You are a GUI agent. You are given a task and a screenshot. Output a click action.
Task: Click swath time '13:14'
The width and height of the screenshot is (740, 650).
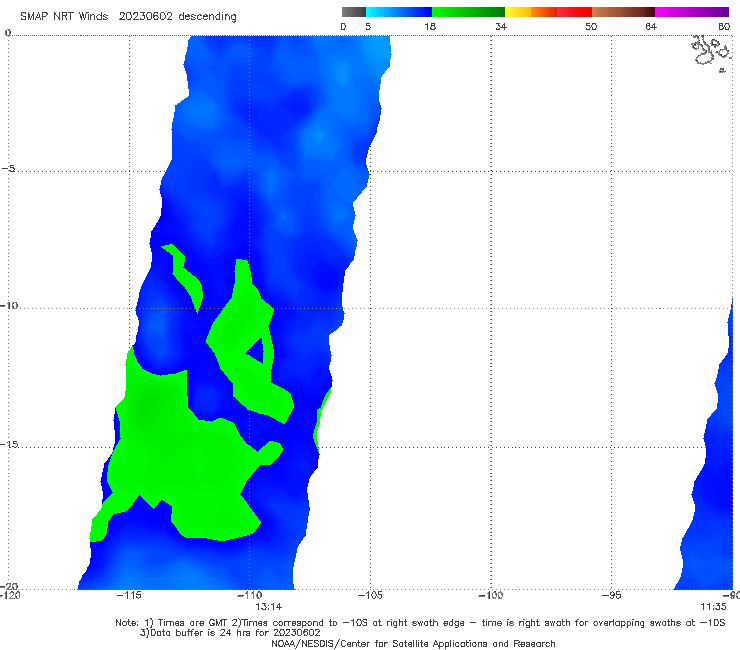269,607
